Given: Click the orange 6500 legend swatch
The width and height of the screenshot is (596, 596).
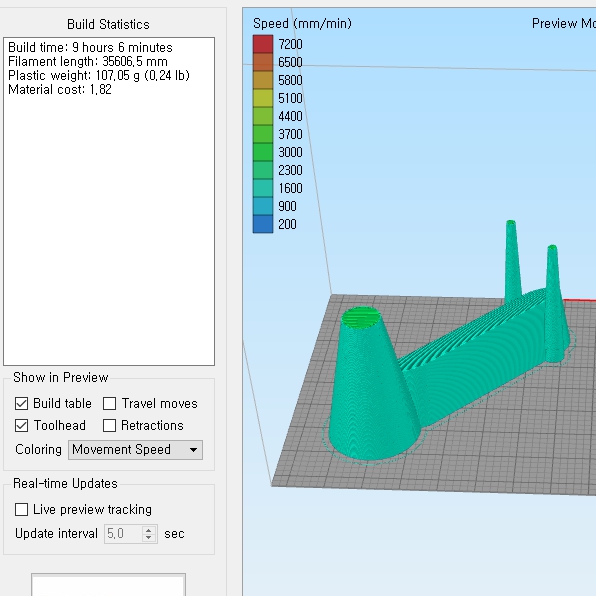Looking at the screenshot, I should [263, 62].
